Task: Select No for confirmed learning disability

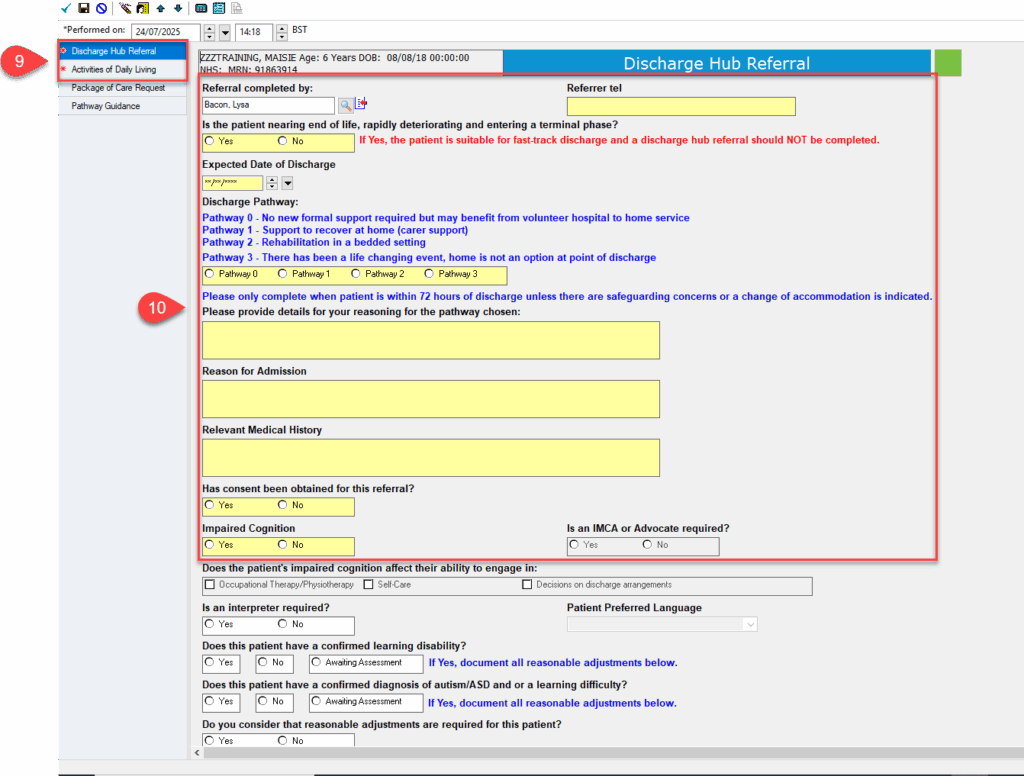Action: (263, 662)
